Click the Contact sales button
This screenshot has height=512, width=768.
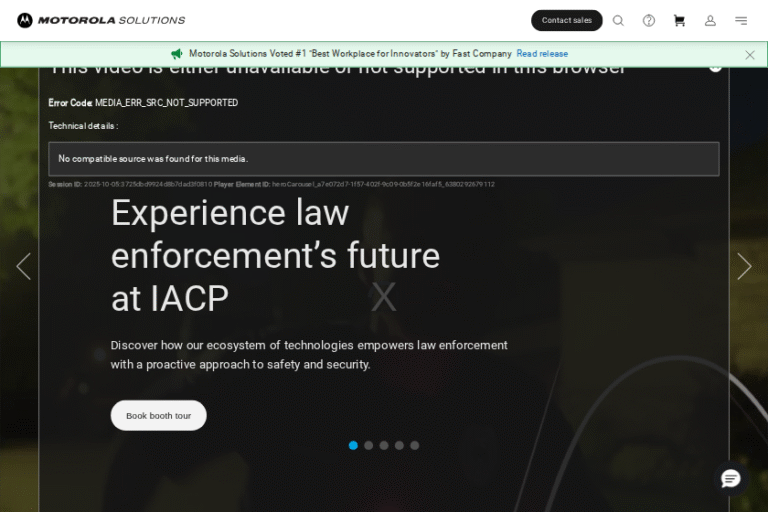click(x=566, y=20)
